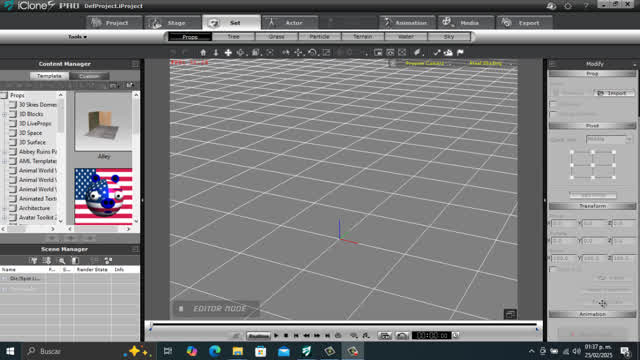
Task: Open File Explorer from taskbar
Action: [238, 351]
